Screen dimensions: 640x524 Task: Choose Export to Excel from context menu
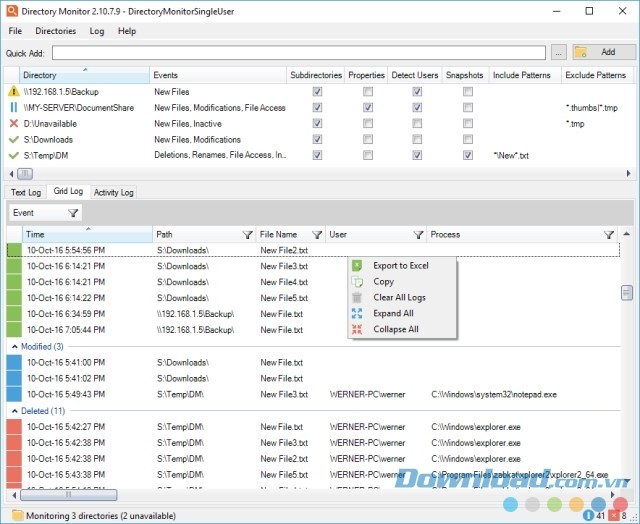(402, 266)
